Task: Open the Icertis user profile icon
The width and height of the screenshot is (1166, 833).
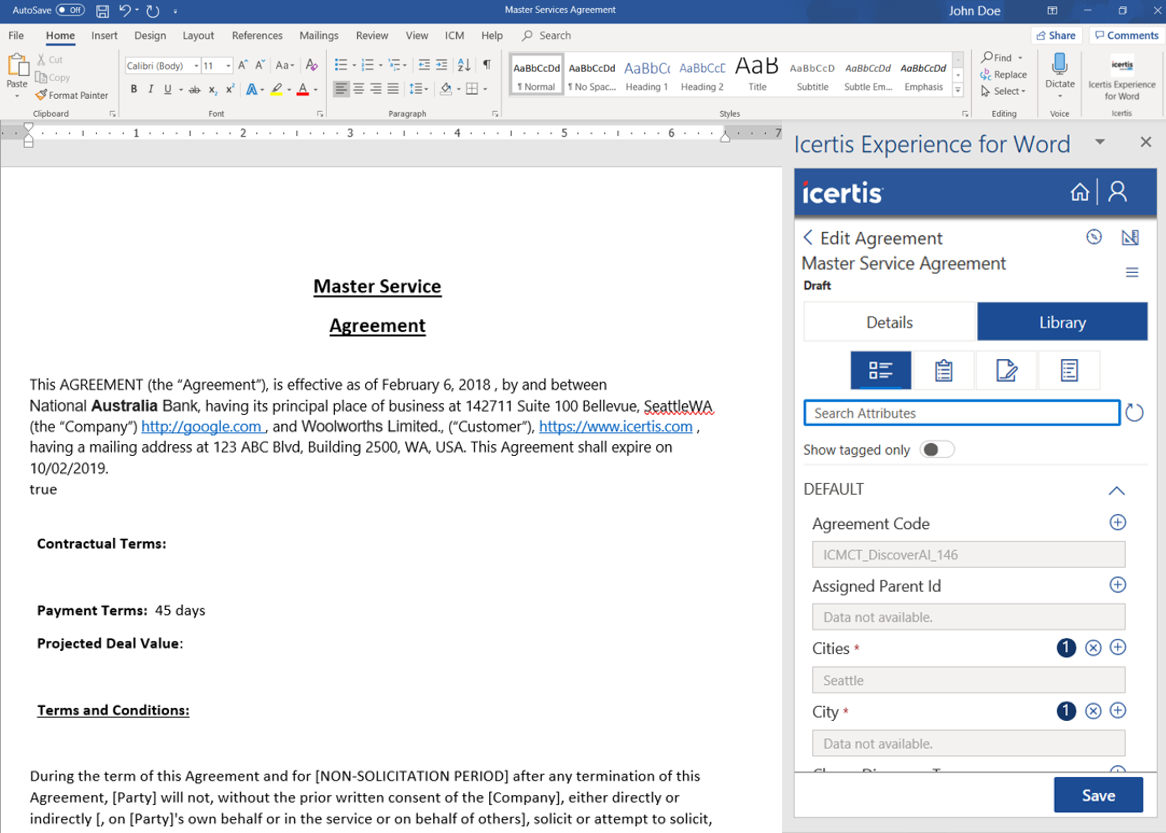Action: click(x=1118, y=192)
